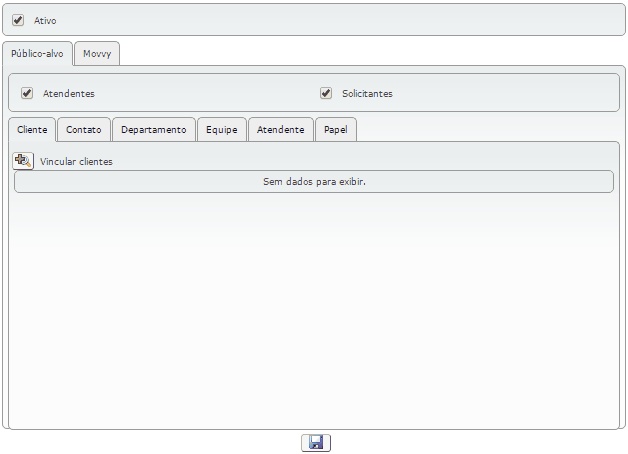
Task: Open the Equipe tab
Action: tap(222, 130)
